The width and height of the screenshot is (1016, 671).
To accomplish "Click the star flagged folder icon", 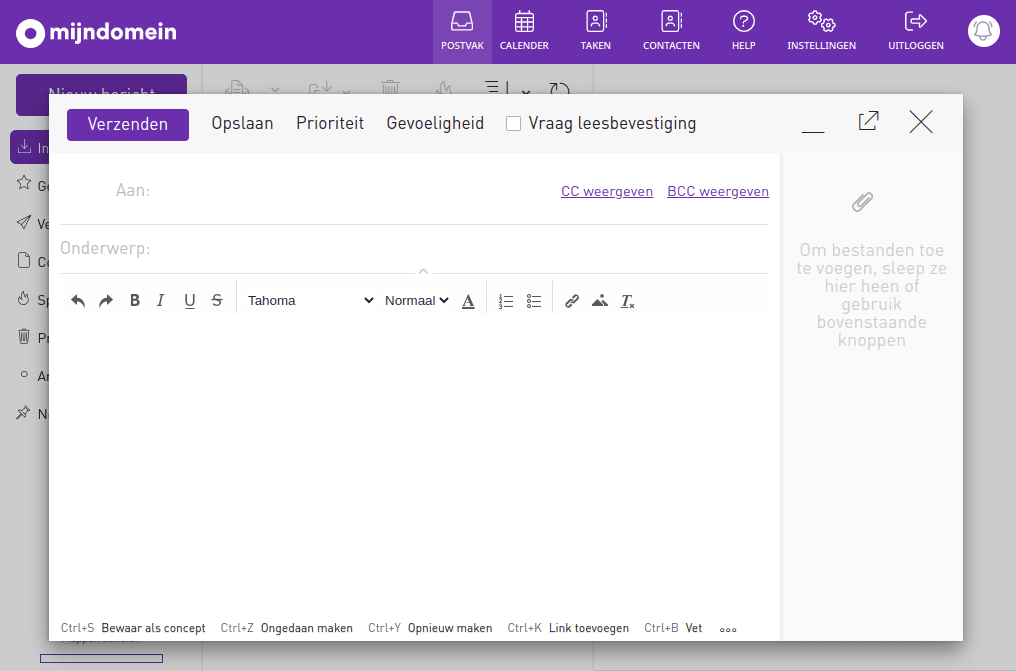I will click(24, 183).
